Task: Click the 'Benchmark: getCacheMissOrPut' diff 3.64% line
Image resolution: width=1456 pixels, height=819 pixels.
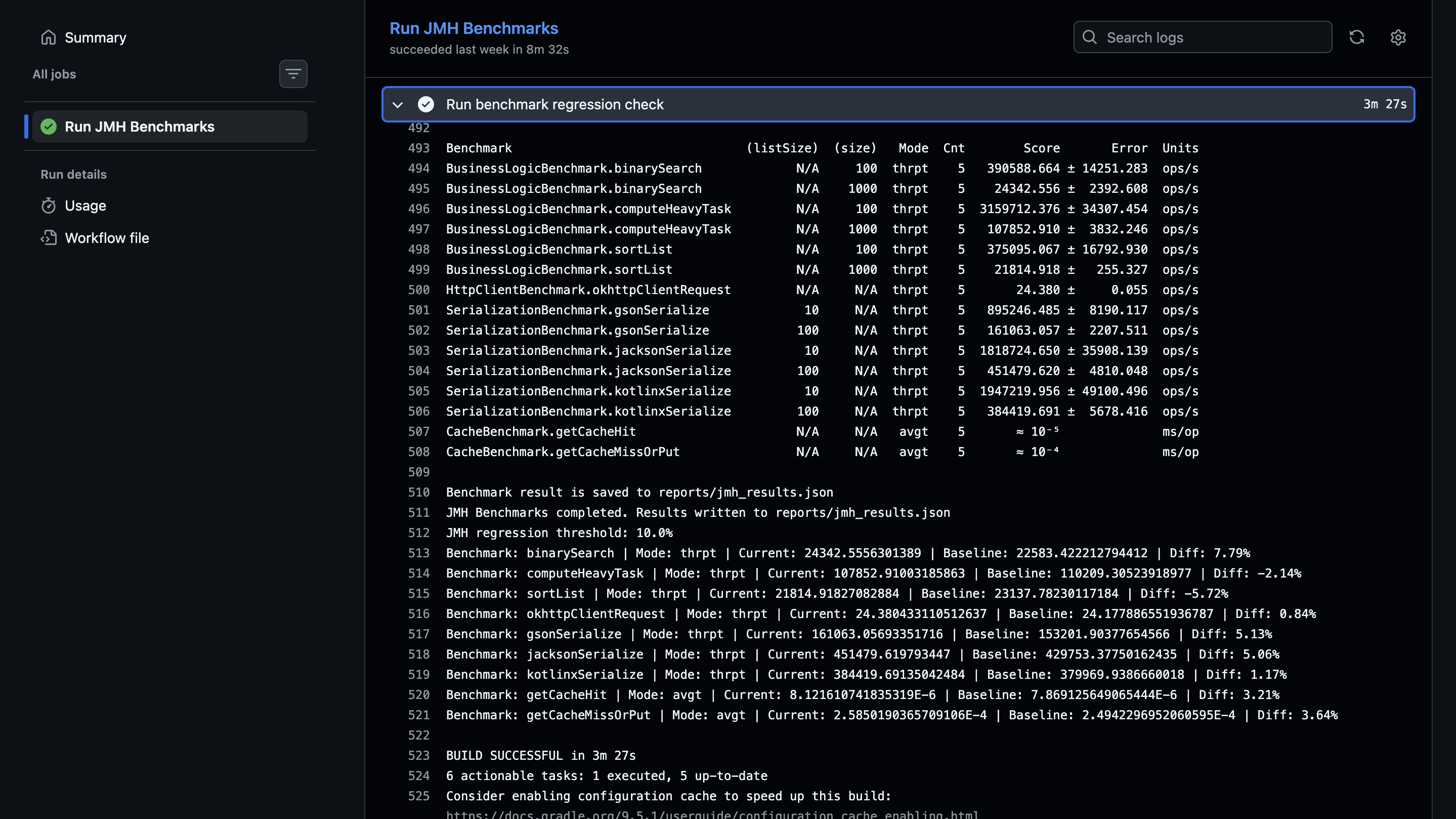Action: coord(892,715)
